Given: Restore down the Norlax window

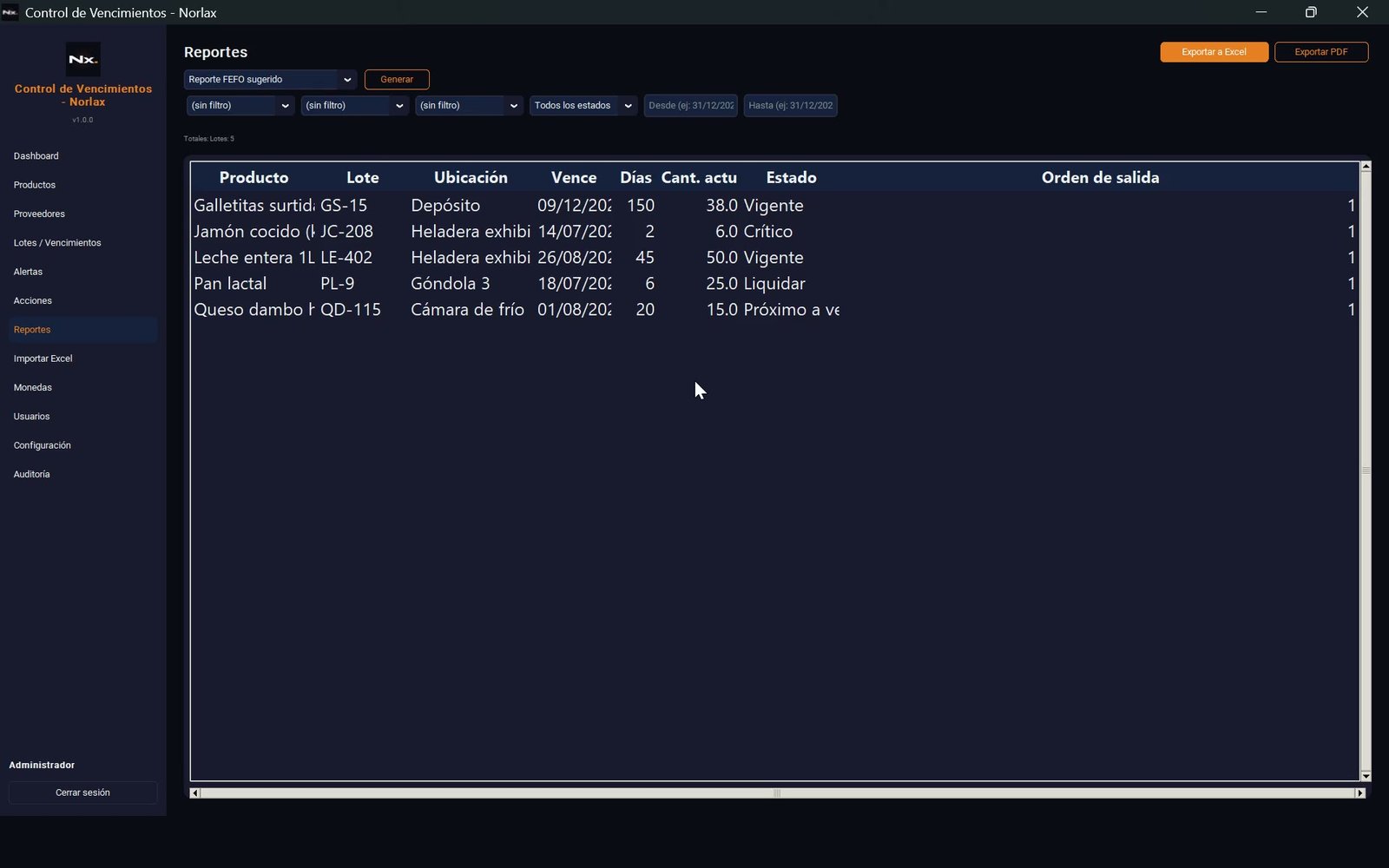Looking at the screenshot, I should point(1311,12).
